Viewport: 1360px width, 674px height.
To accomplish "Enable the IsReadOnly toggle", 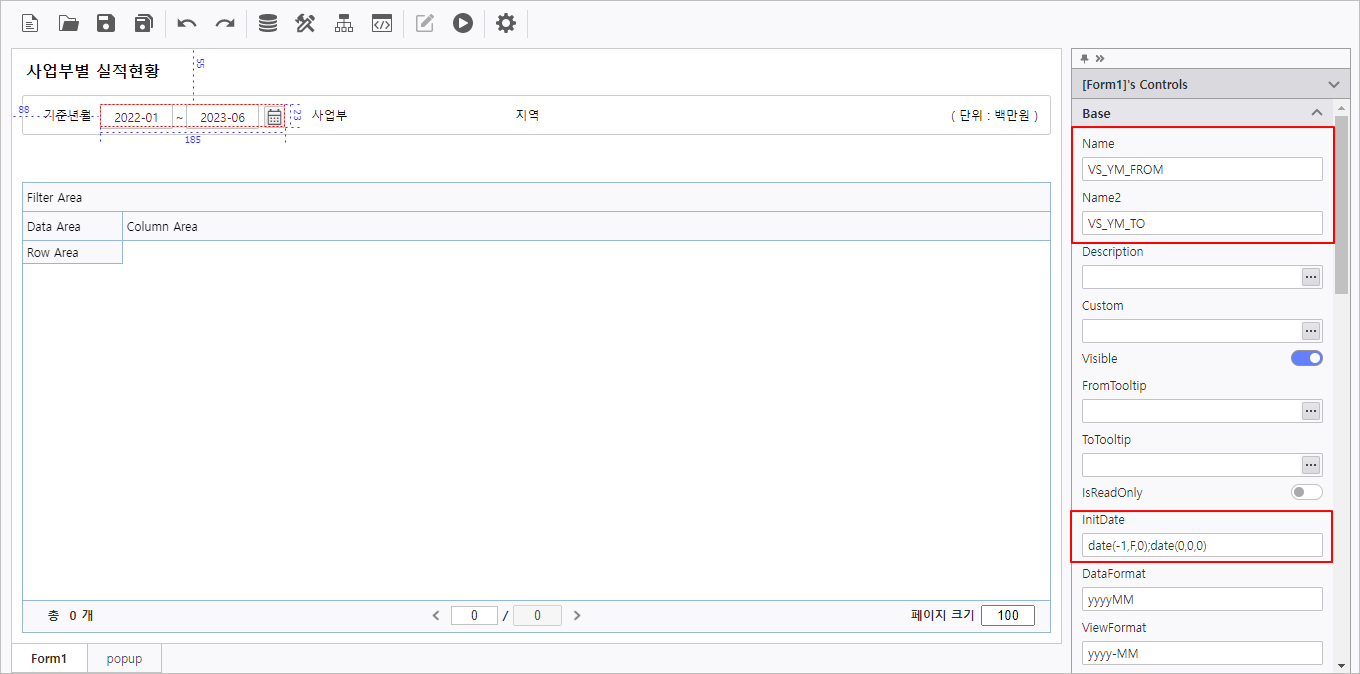I will pyautogui.click(x=1307, y=492).
